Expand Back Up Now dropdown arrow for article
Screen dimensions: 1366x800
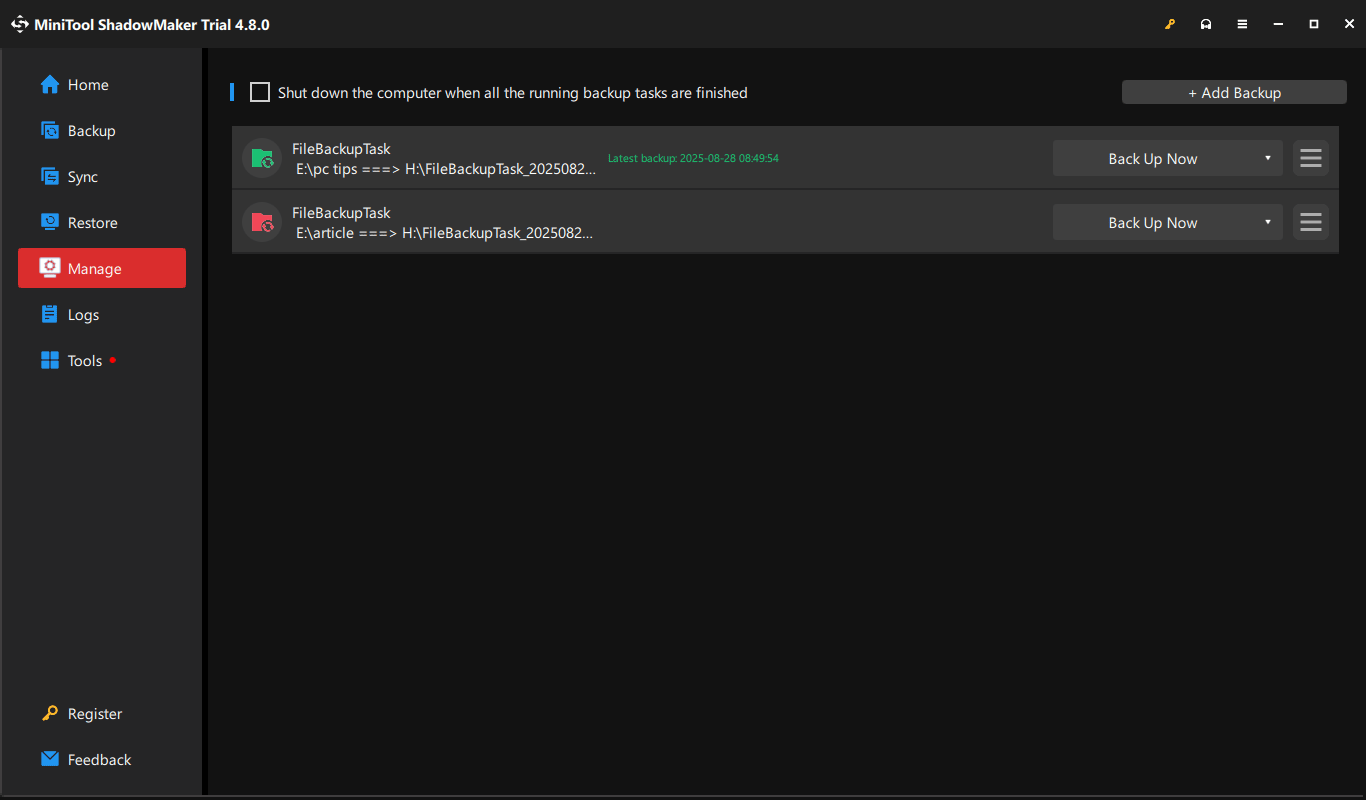pos(1268,222)
